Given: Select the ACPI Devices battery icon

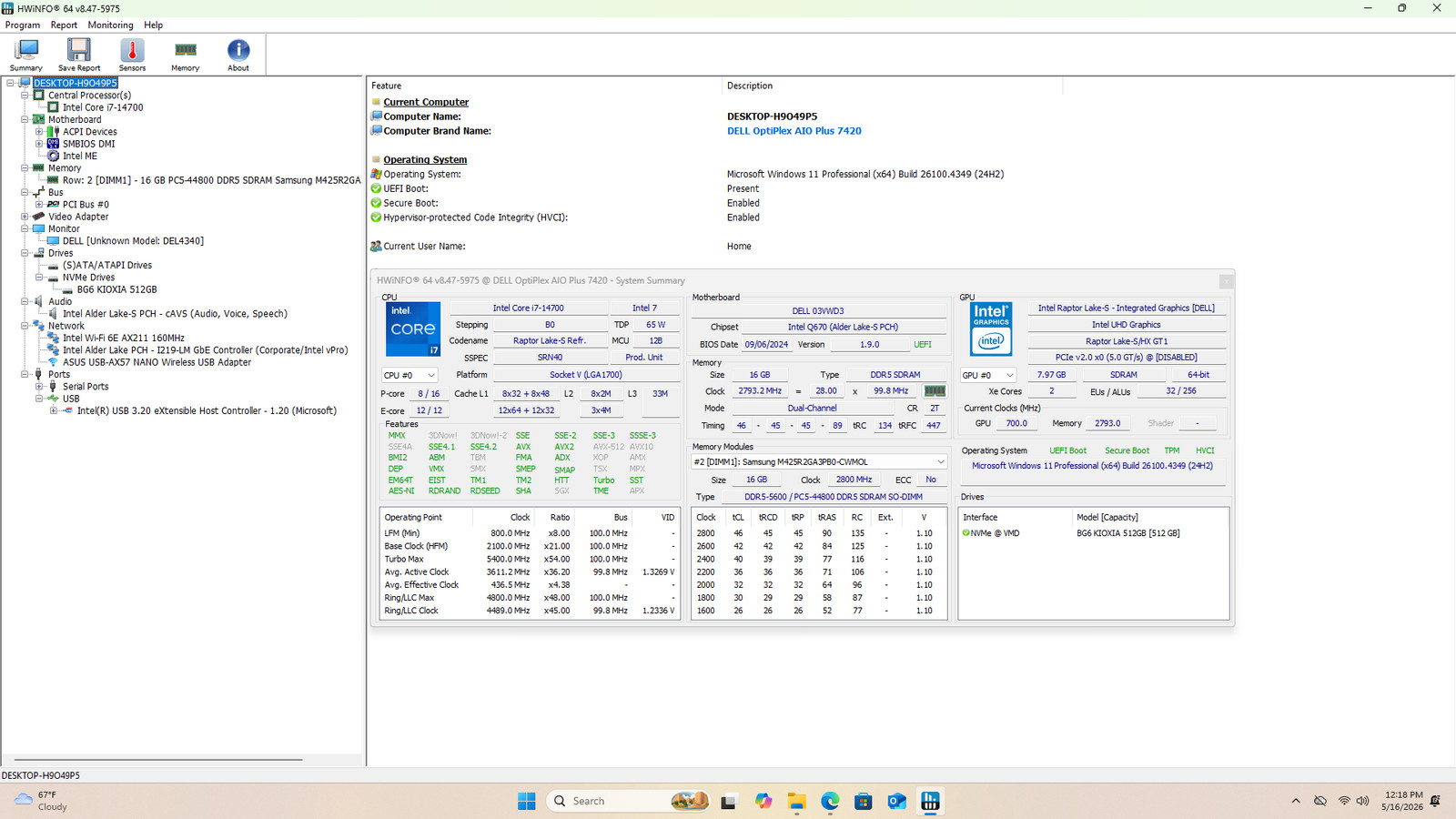Looking at the screenshot, I should 54,132.
